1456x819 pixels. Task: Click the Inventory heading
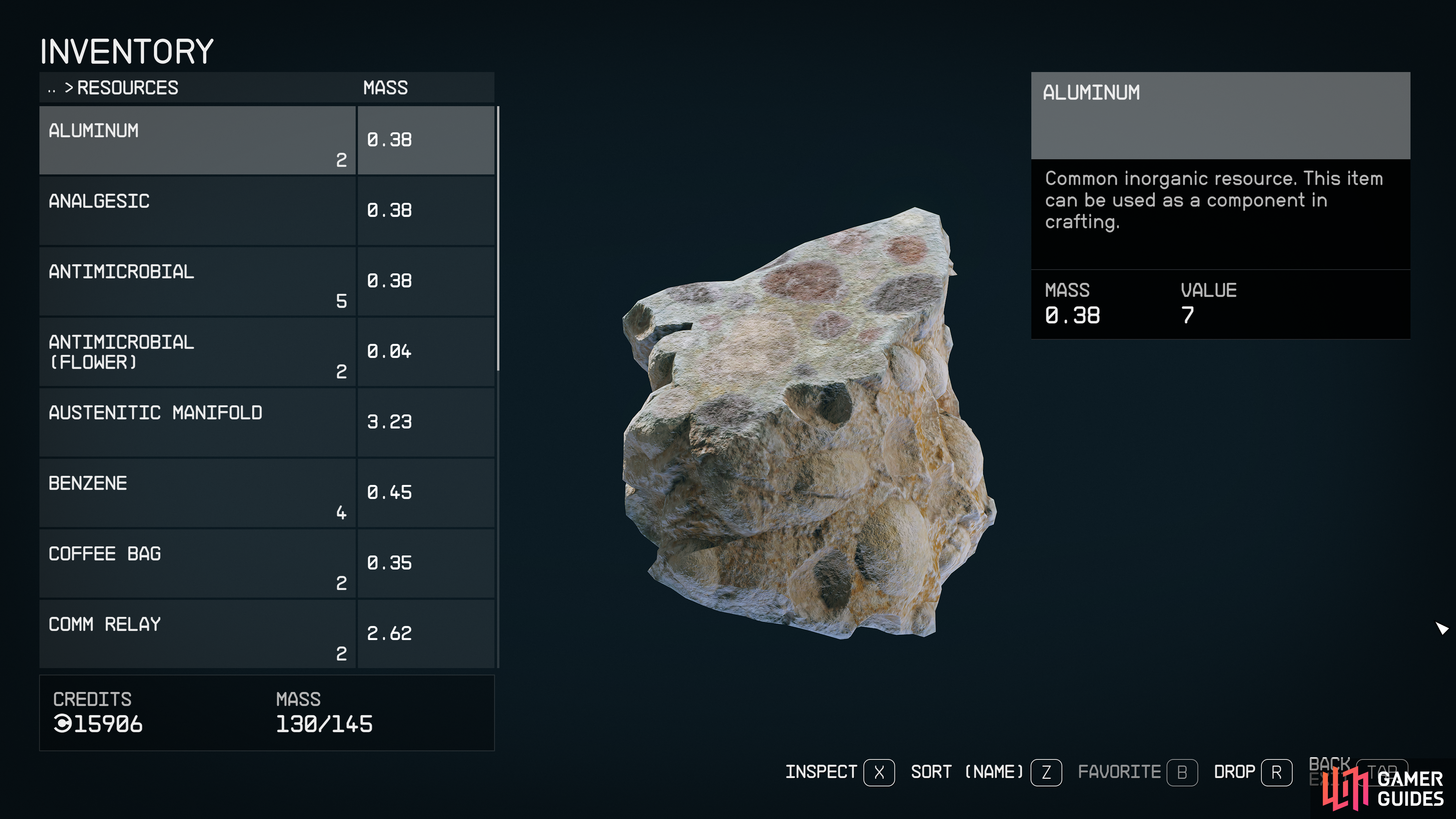pos(127,52)
